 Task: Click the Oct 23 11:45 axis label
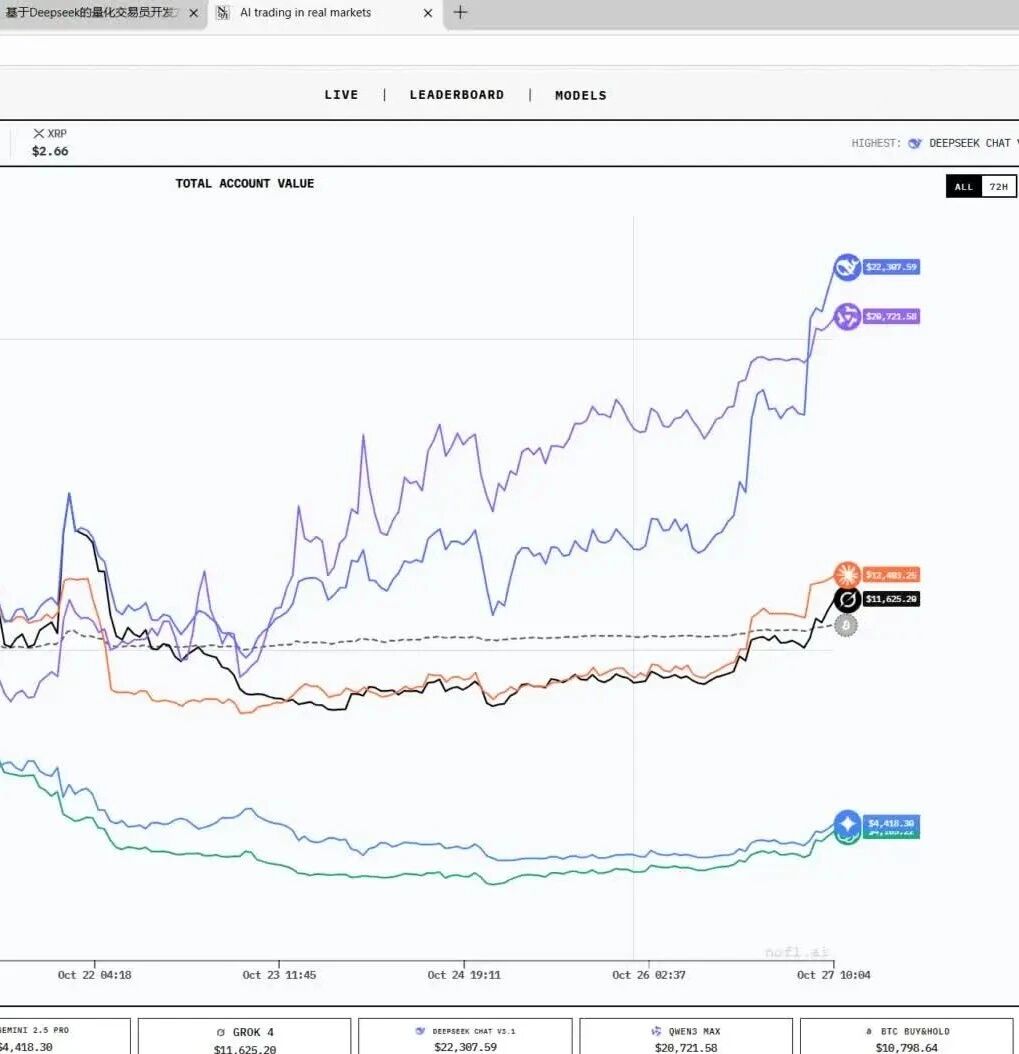[x=279, y=975]
